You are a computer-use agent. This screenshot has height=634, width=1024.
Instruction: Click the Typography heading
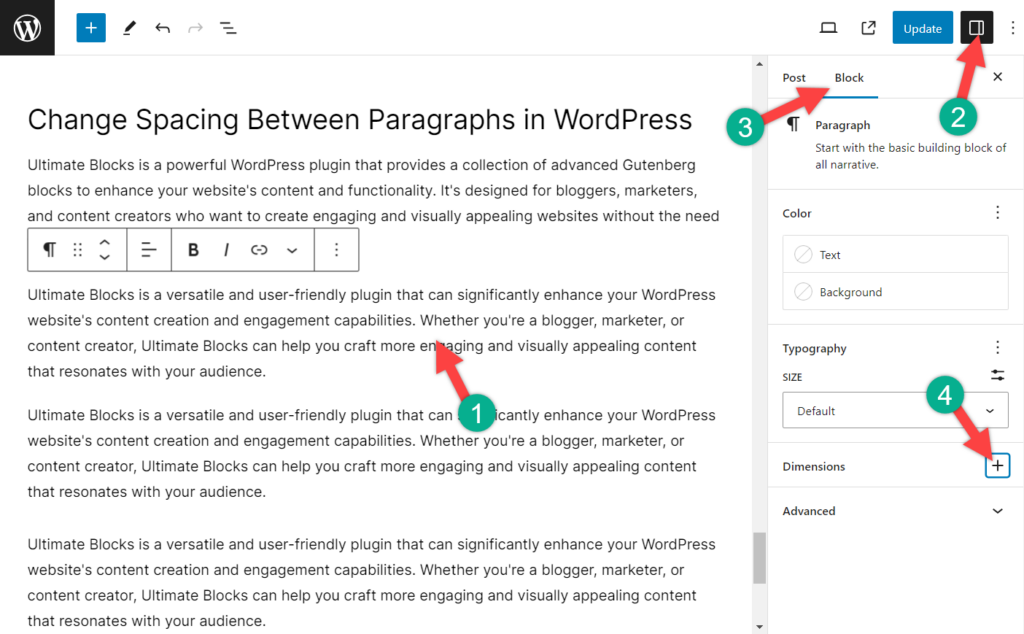(814, 348)
